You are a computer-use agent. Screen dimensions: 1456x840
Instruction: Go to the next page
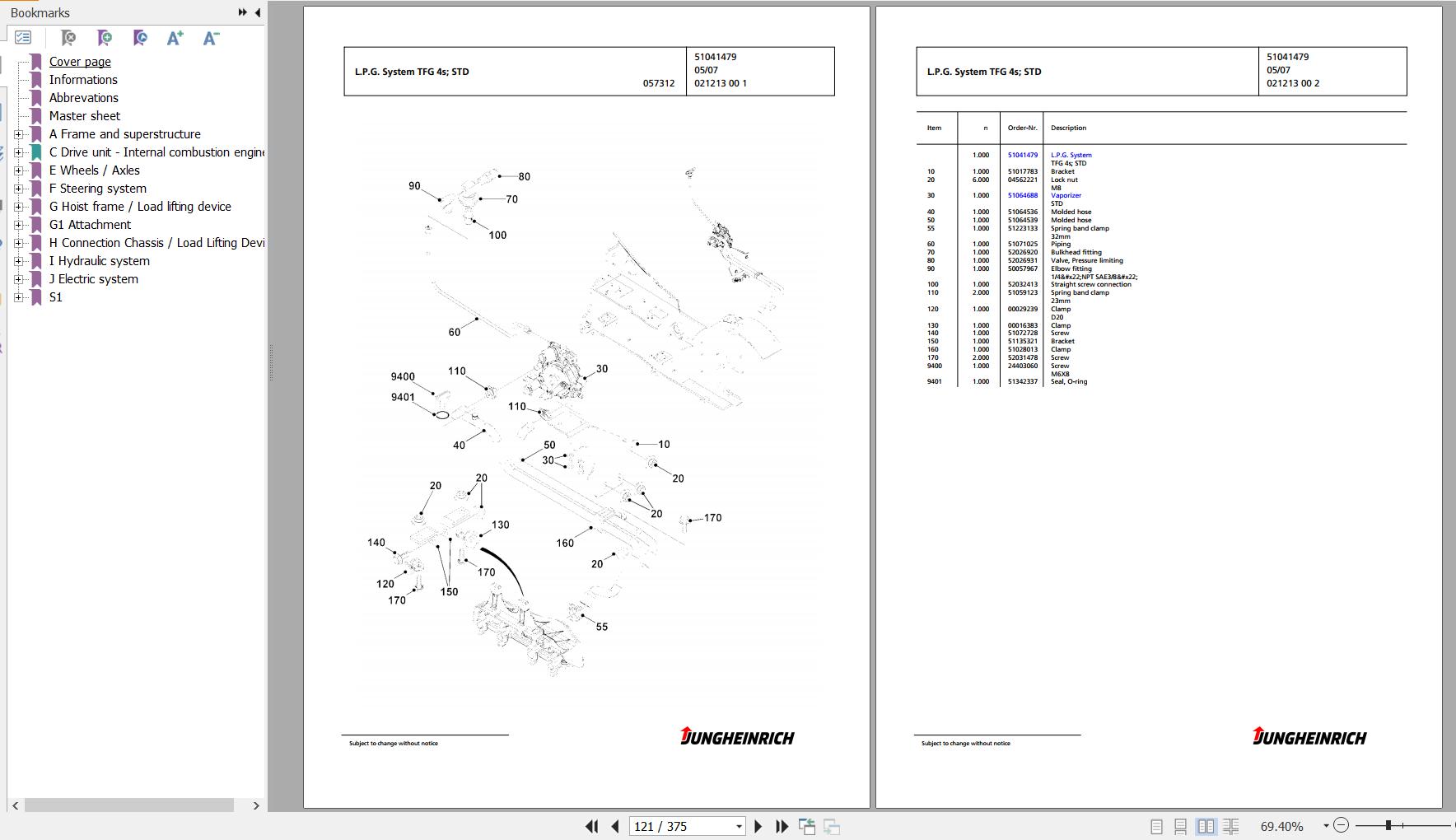[x=758, y=826]
